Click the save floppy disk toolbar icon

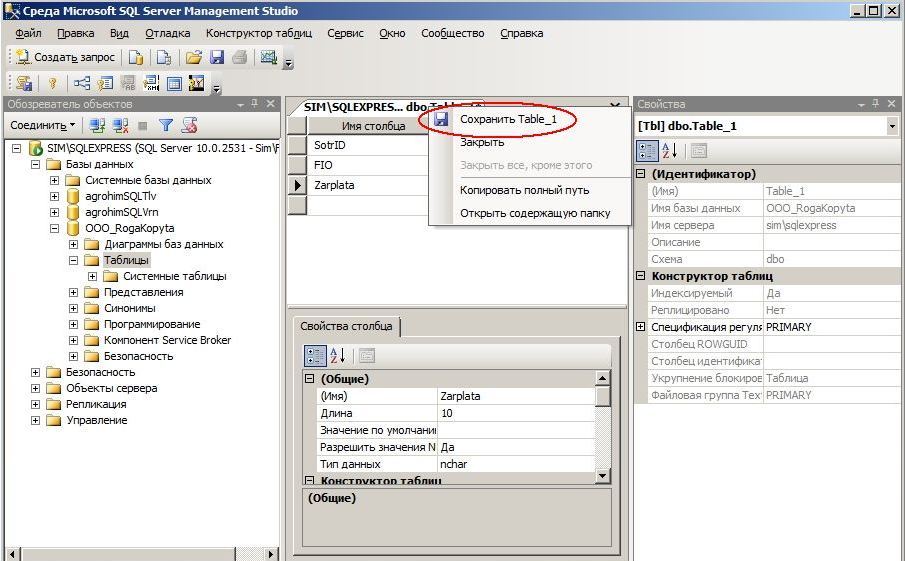point(217,57)
